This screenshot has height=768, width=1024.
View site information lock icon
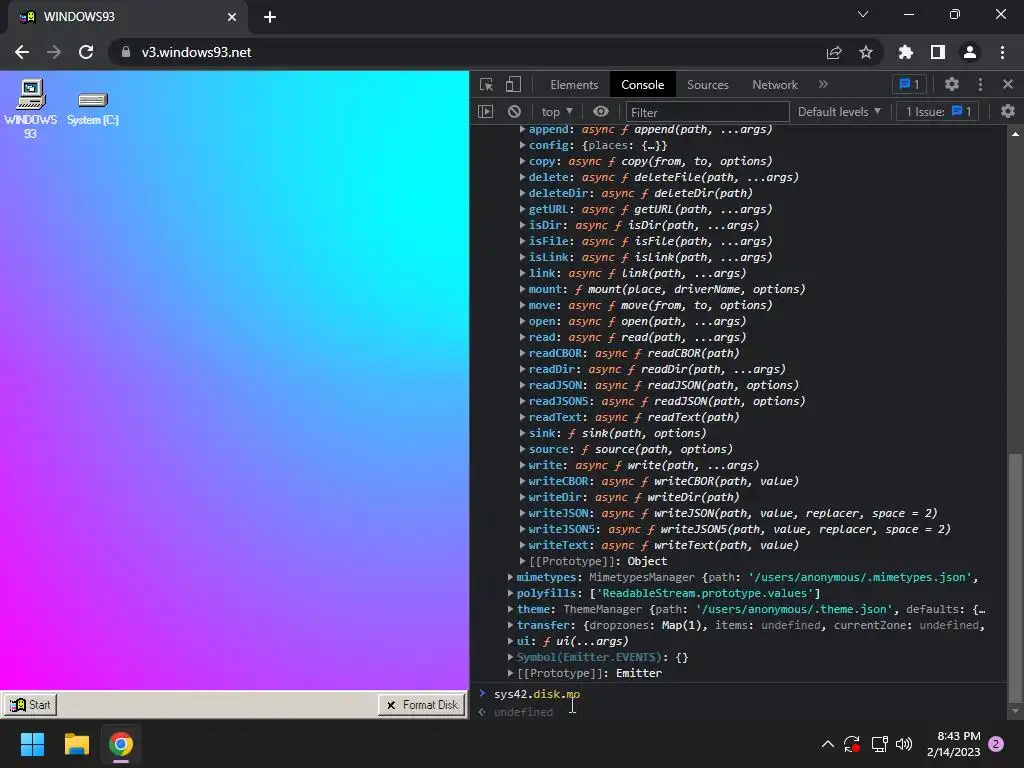125,52
